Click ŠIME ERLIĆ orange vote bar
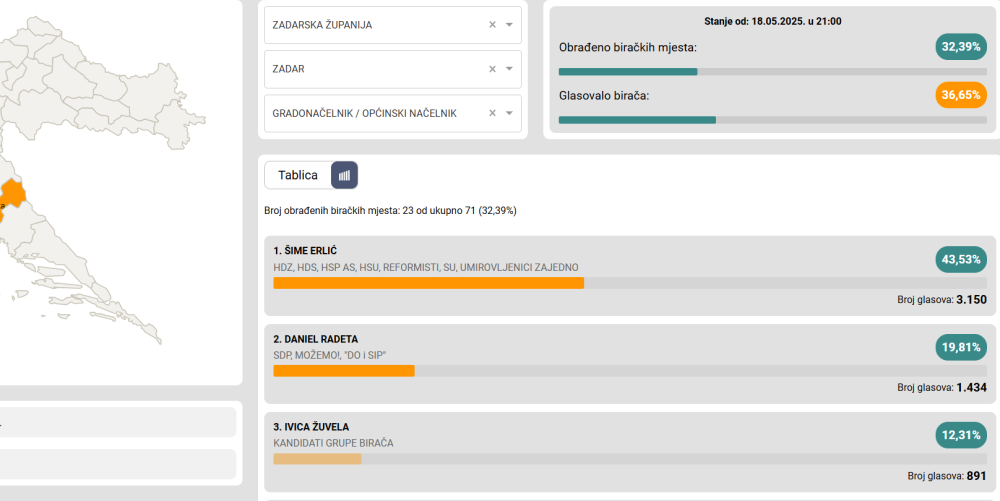1000x501 pixels. point(429,283)
